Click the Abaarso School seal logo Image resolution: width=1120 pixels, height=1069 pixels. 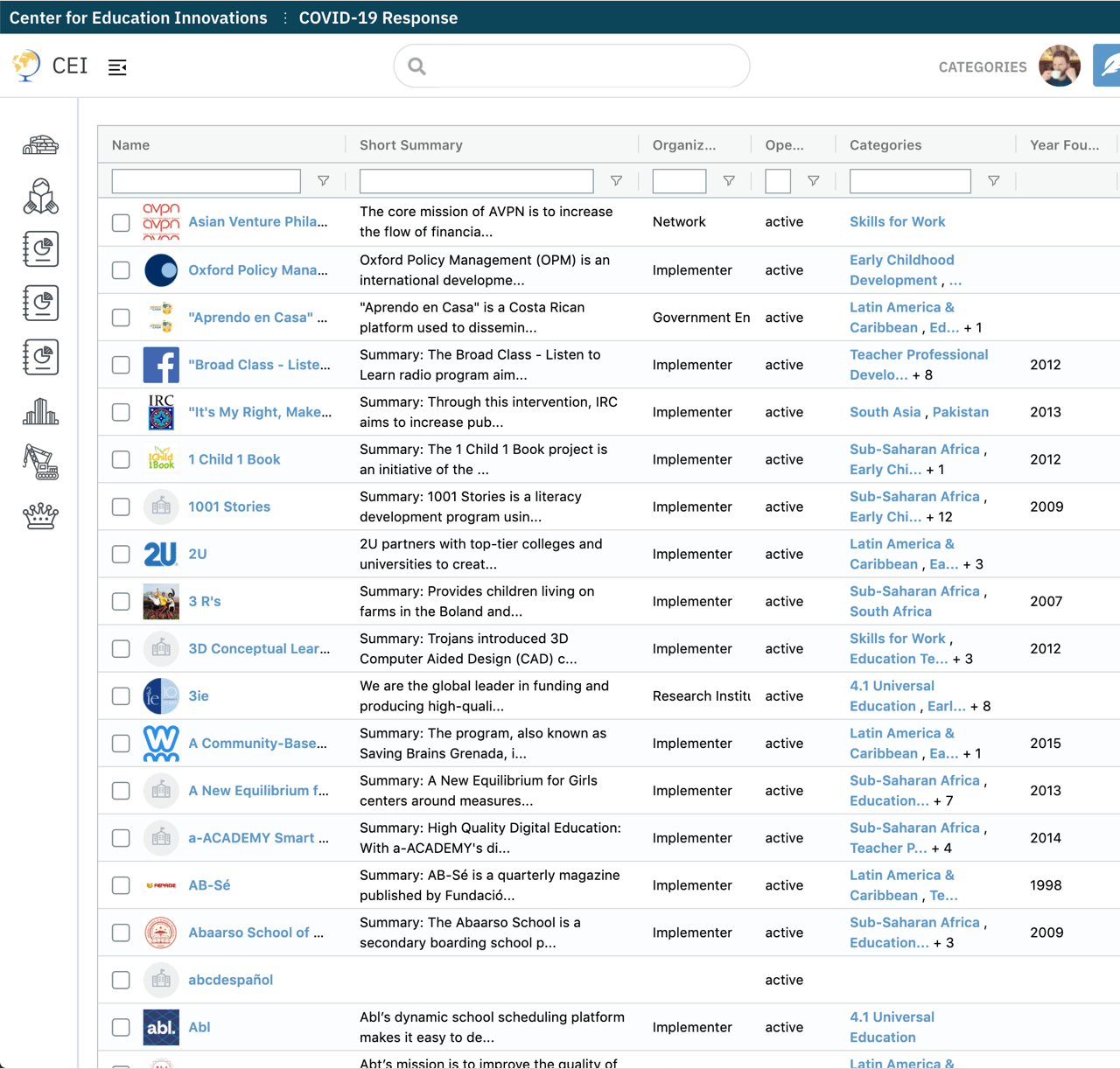[161, 933]
